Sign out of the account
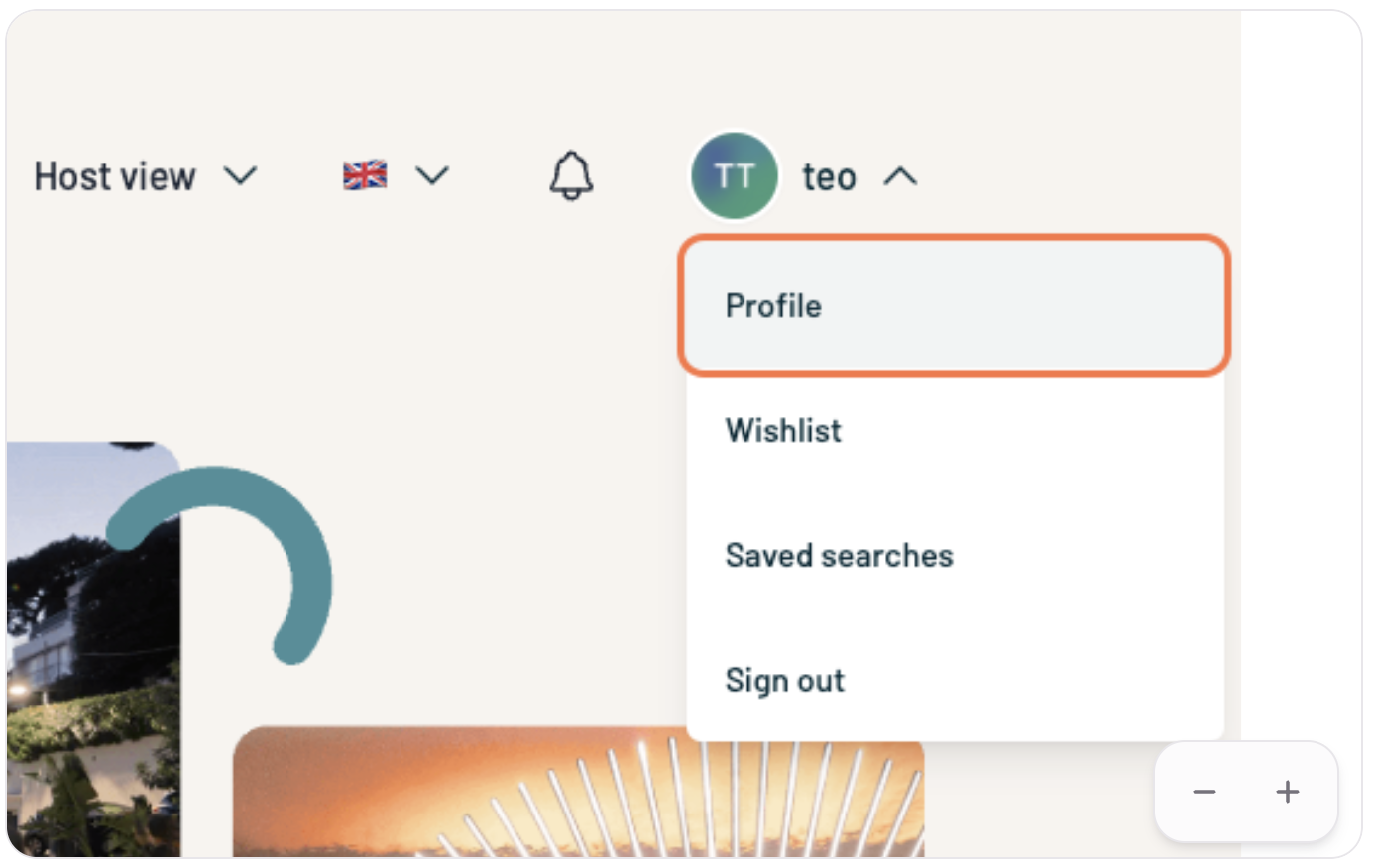This screenshot has width=1374, height=868. click(x=784, y=681)
